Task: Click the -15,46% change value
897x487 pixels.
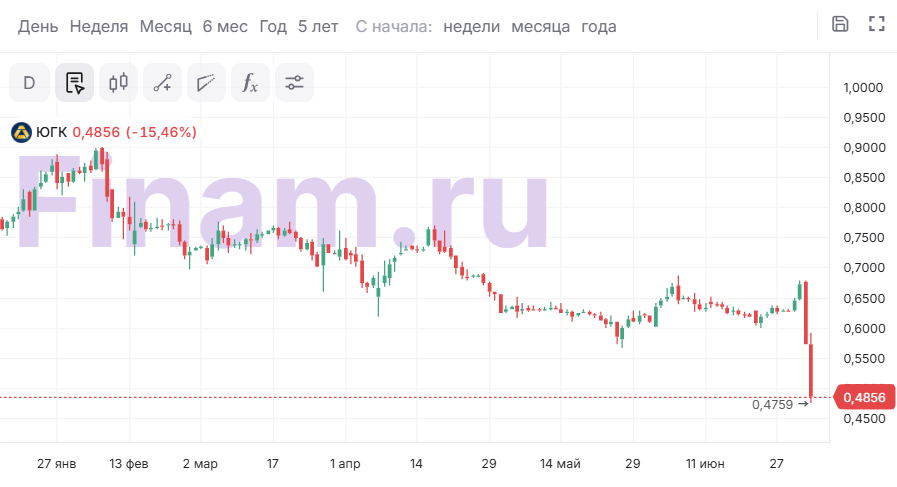Action: pyautogui.click(x=161, y=132)
